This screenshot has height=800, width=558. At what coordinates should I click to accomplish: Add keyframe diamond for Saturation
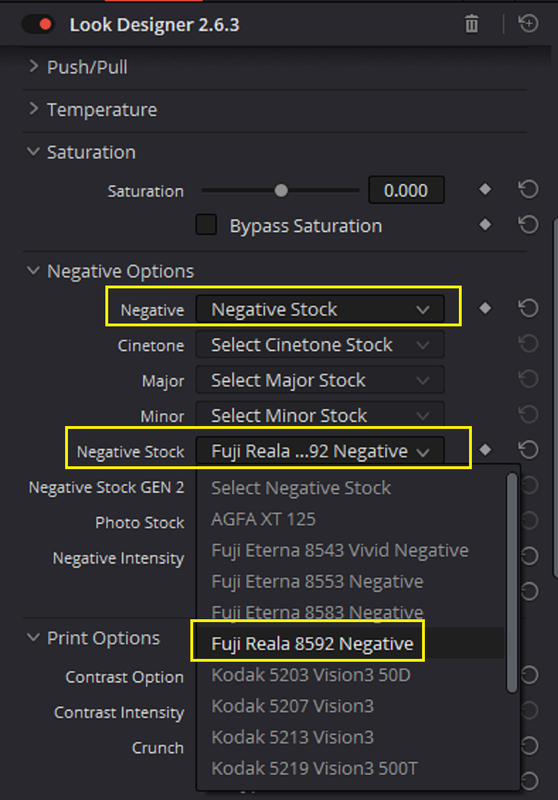(x=485, y=190)
